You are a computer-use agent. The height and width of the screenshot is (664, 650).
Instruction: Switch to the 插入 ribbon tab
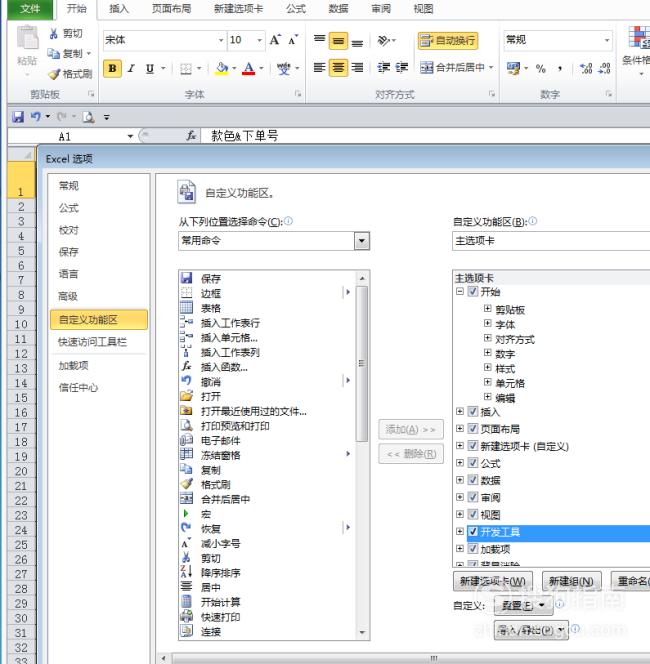tap(119, 9)
